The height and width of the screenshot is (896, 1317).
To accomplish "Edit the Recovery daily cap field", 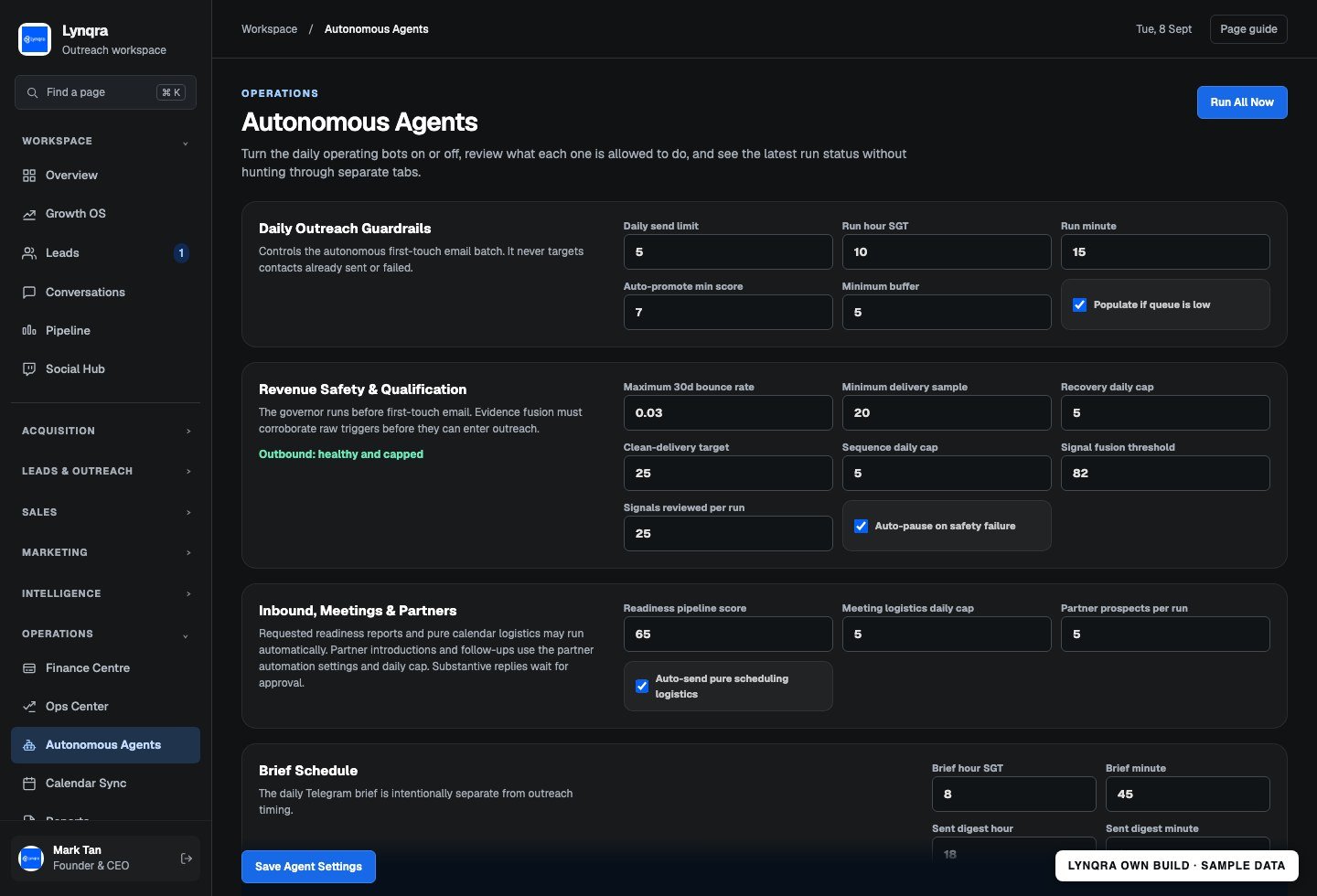I will pos(1165,413).
